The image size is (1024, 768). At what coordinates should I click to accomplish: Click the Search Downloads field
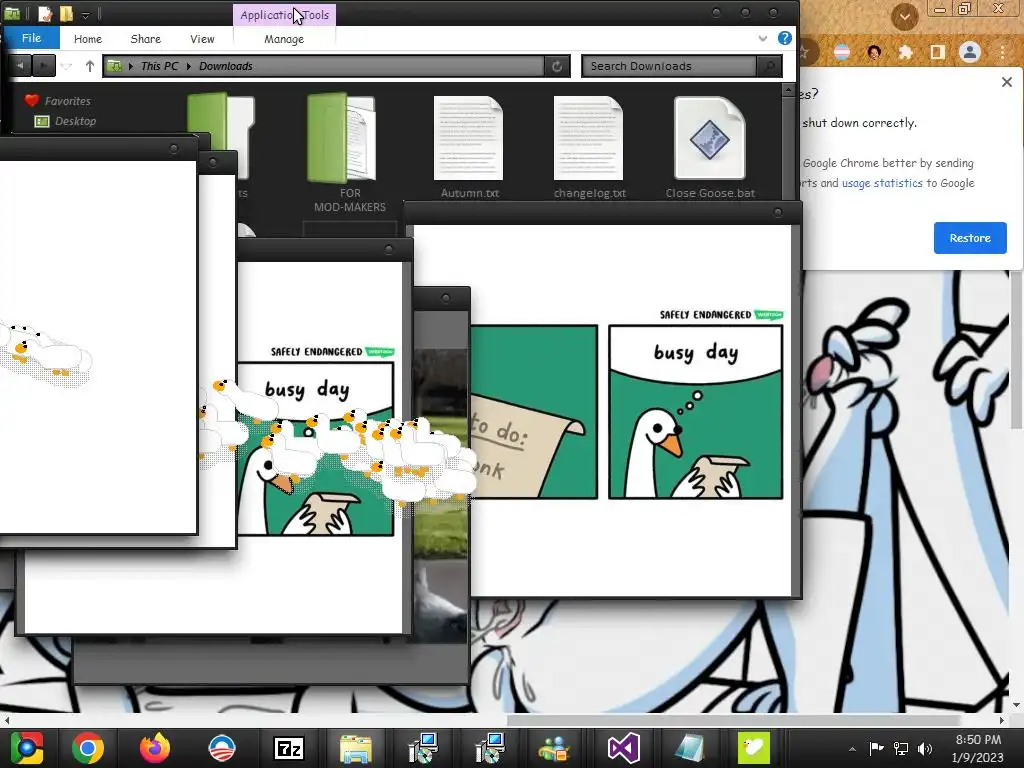point(669,66)
